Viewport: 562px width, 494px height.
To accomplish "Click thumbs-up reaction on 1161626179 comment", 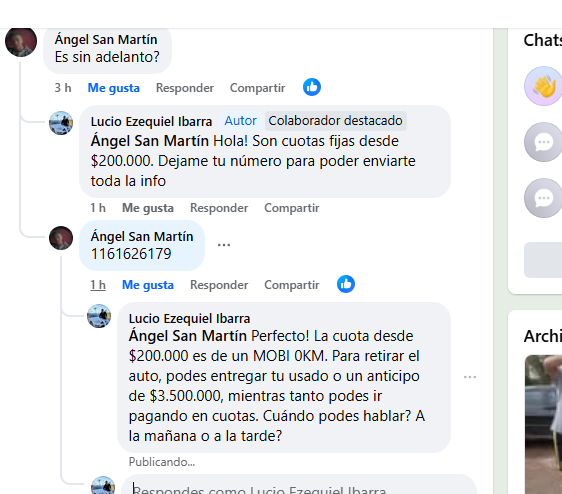I will pyautogui.click(x=346, y=284).
